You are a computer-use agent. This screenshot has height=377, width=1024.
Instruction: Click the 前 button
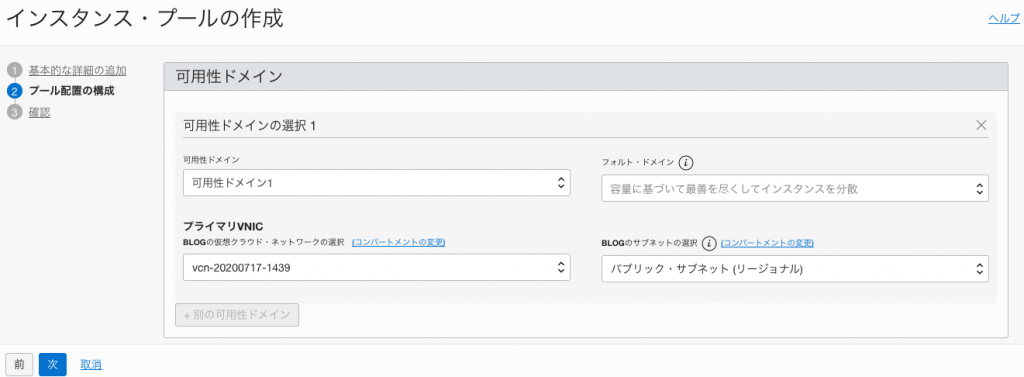(19, 364)
